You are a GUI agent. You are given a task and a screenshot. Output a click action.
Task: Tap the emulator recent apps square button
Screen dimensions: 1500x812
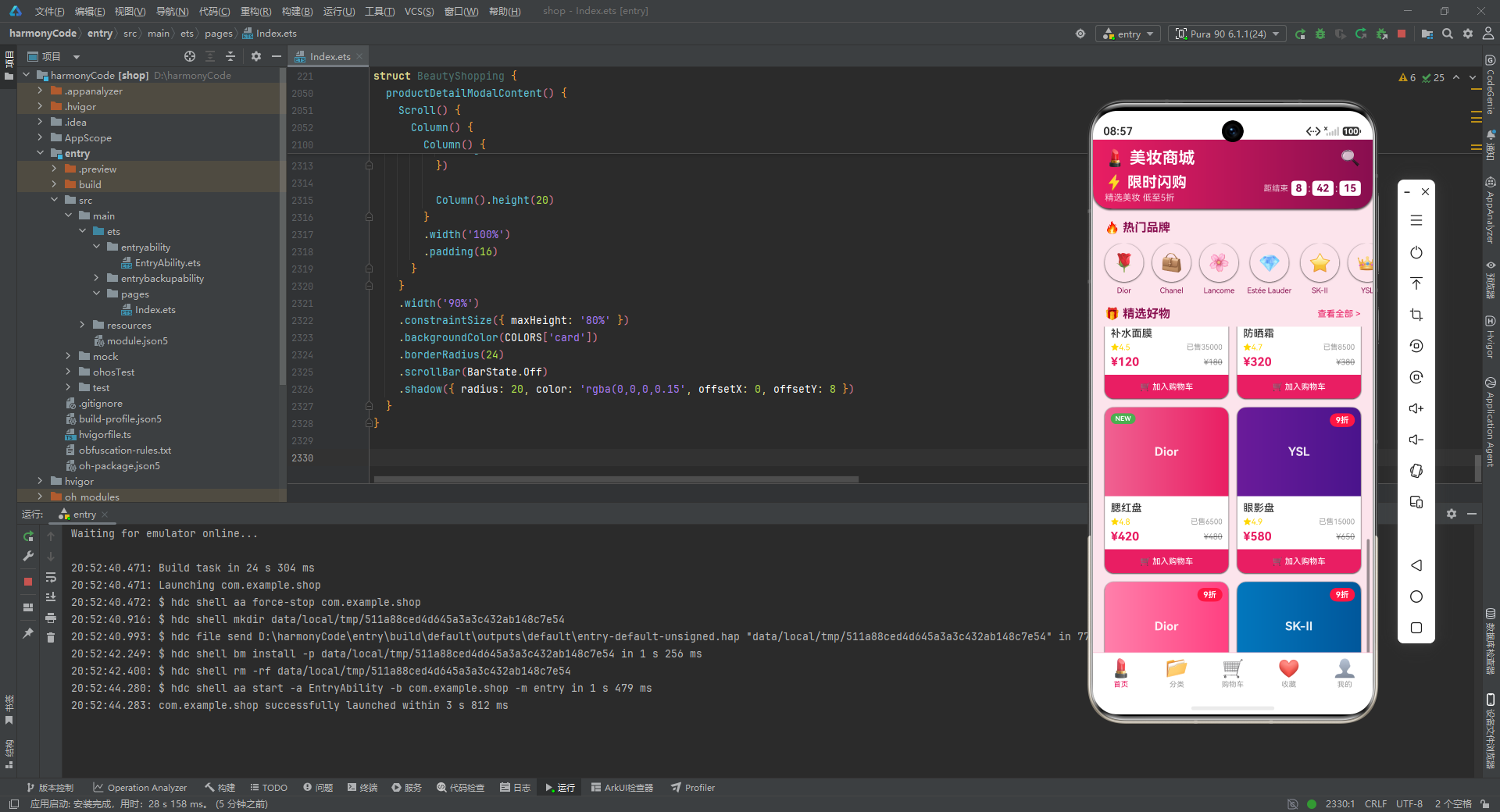1416,628
